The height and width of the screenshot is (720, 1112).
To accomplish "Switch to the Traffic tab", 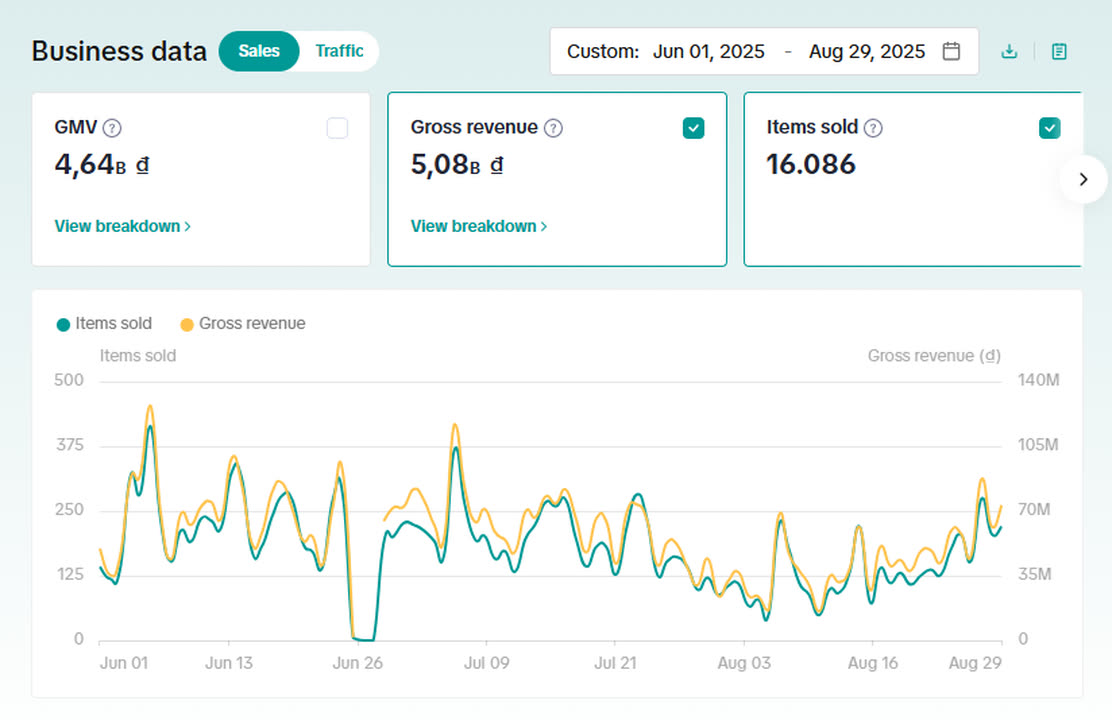I will click(339, 51).
